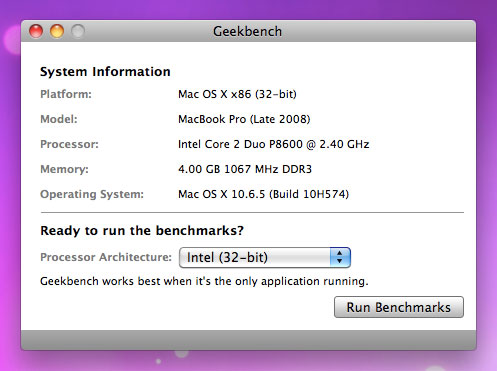Click the Platform: label
This screenshot has width=497, height=371.
(x=66, y=94)
